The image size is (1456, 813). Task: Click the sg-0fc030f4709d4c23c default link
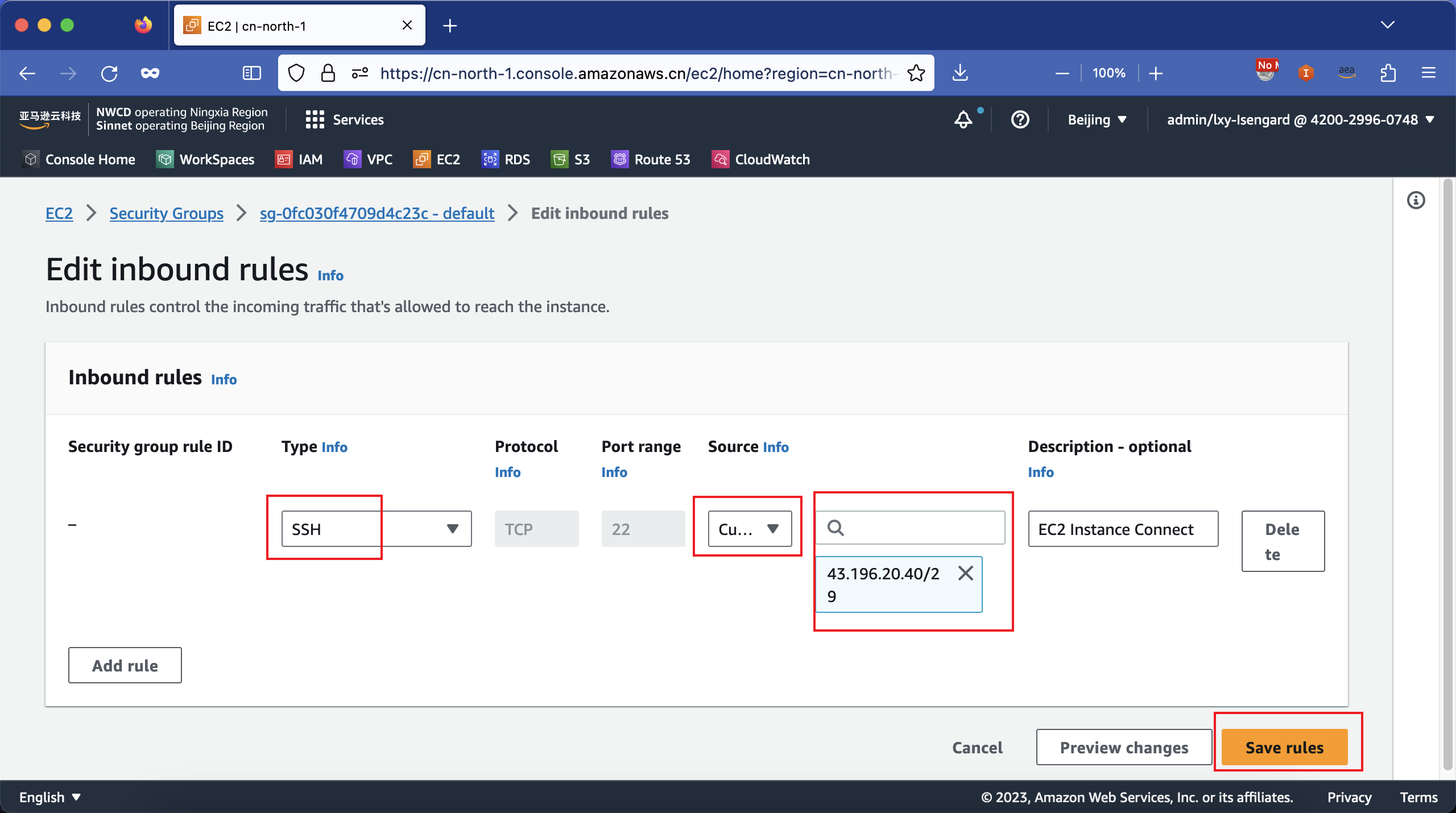click(376, 213)
